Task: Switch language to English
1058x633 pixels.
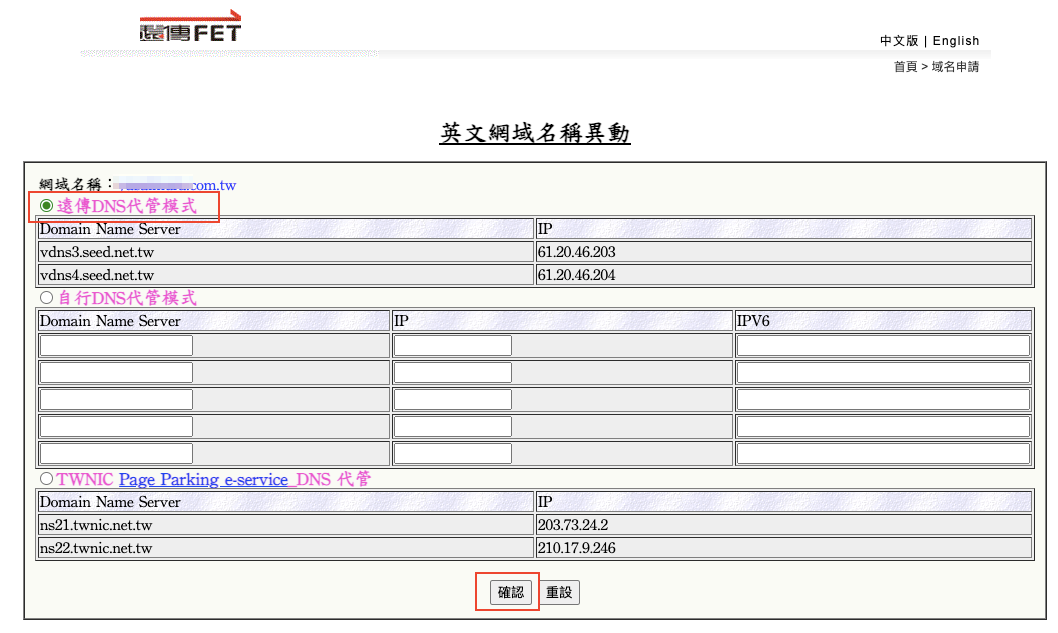Action: pyautogui.click(x=955, y=40)
